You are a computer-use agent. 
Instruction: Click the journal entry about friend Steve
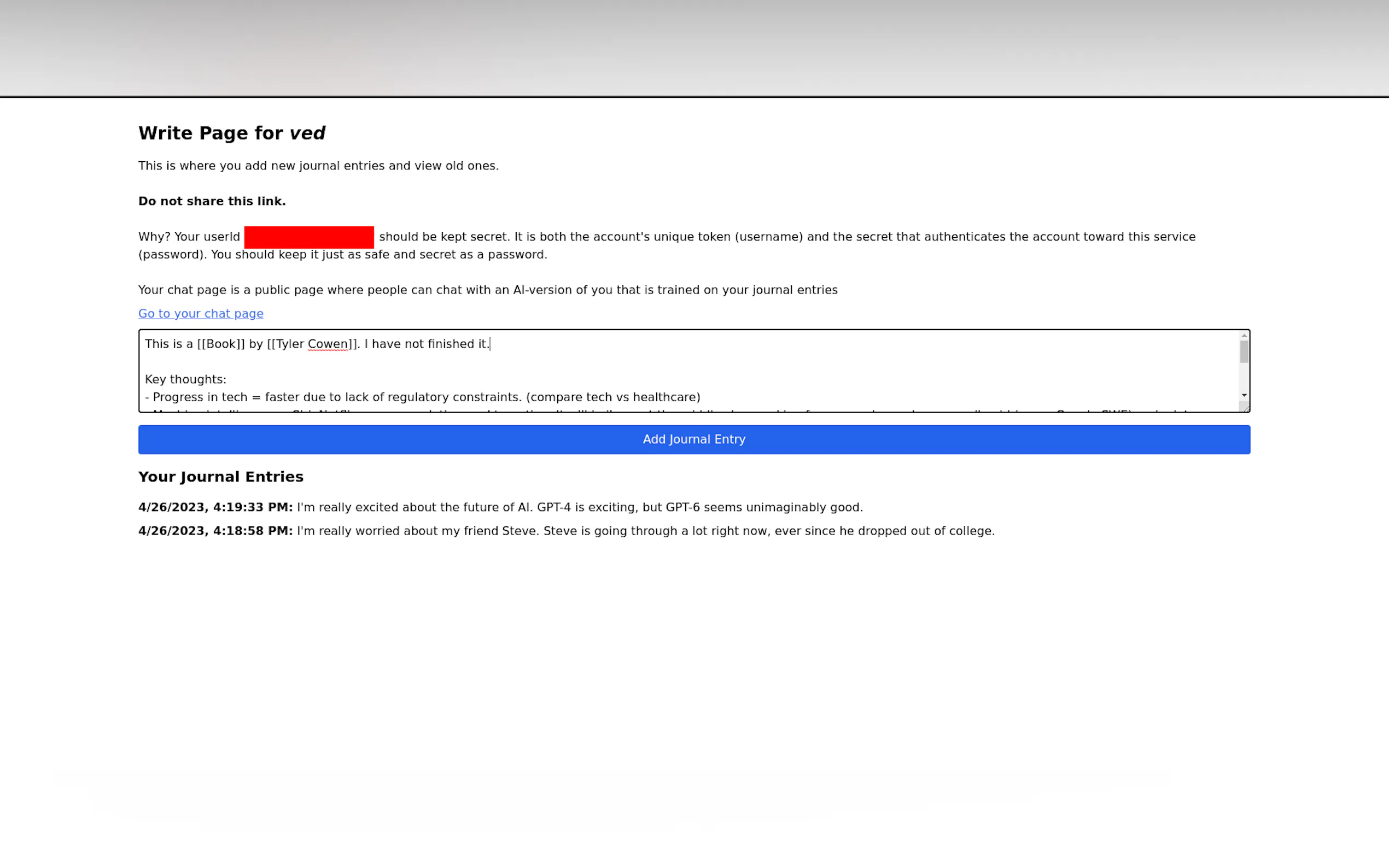pyautogui.click(x=645, y=531)
